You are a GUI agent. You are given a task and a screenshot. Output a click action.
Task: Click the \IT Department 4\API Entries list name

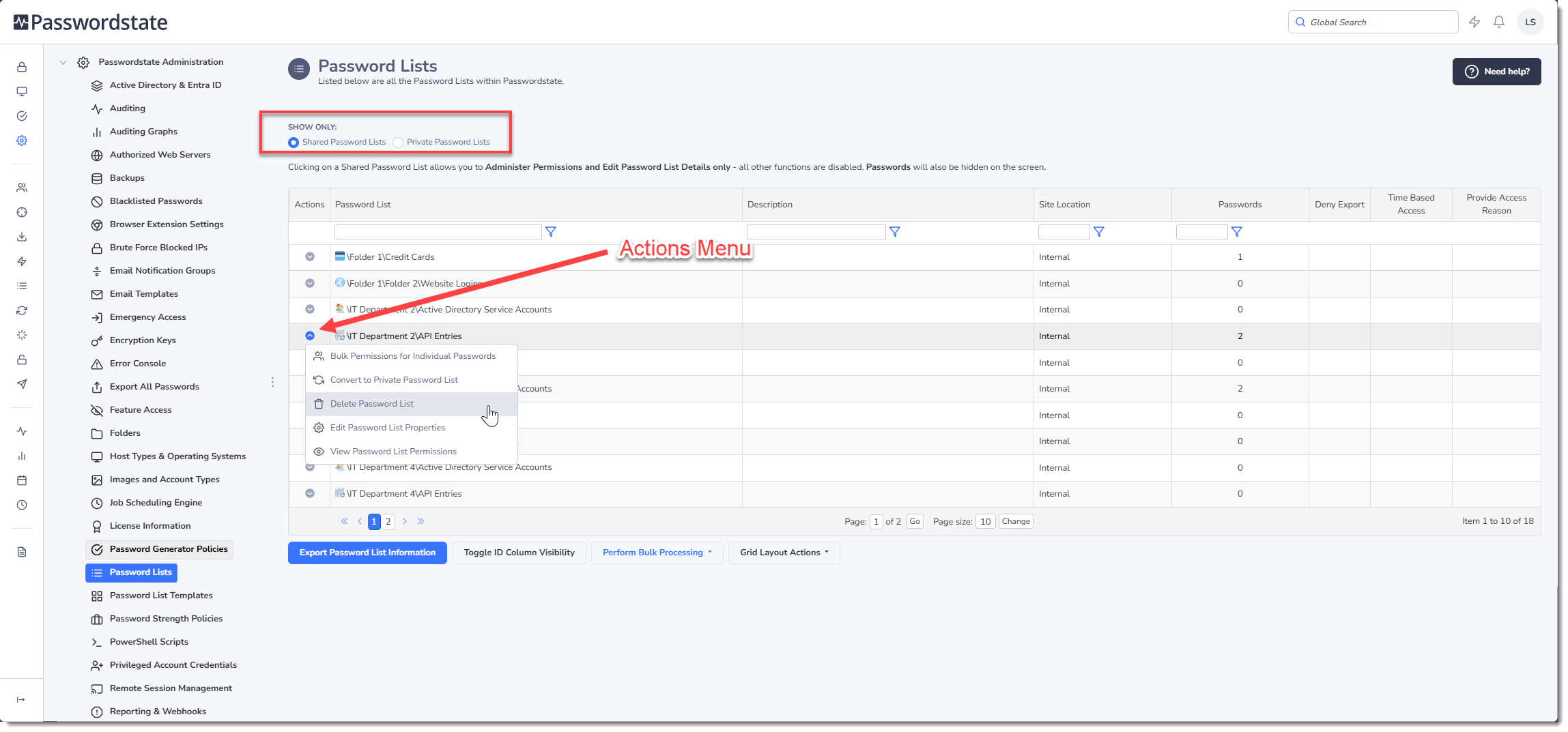click(404, 494)
